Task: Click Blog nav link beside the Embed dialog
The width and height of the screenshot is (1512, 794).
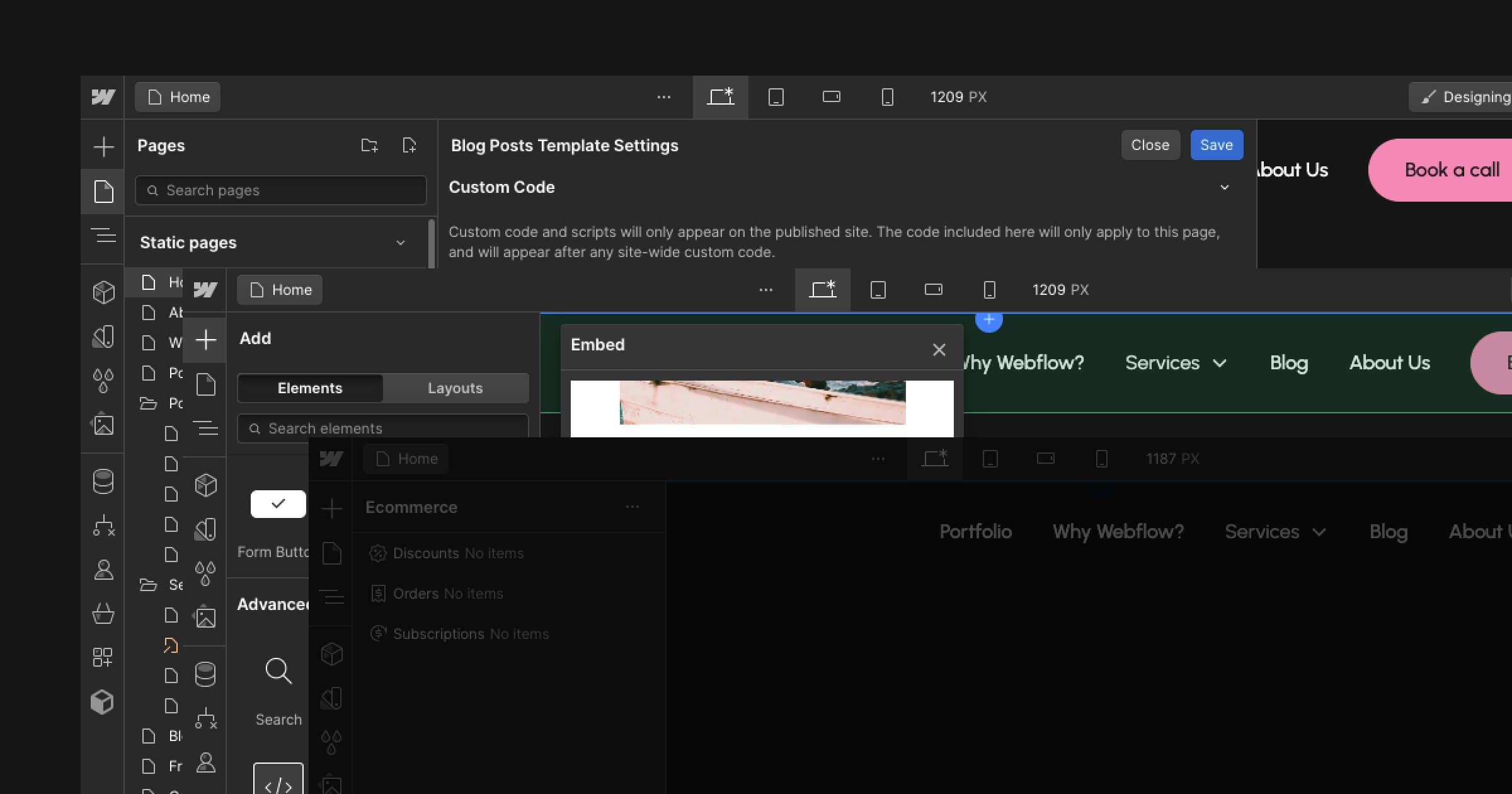Action: (x=1289, y=363)
